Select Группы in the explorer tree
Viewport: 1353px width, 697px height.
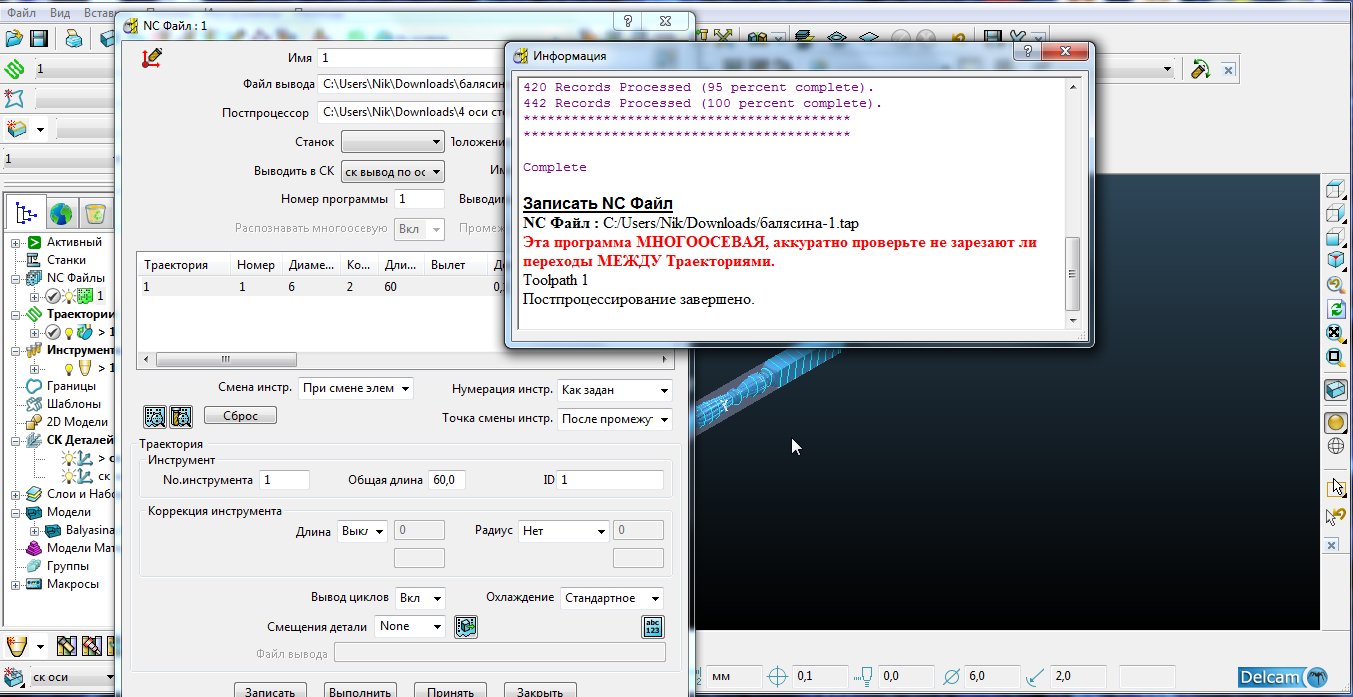tap(68, 566)
